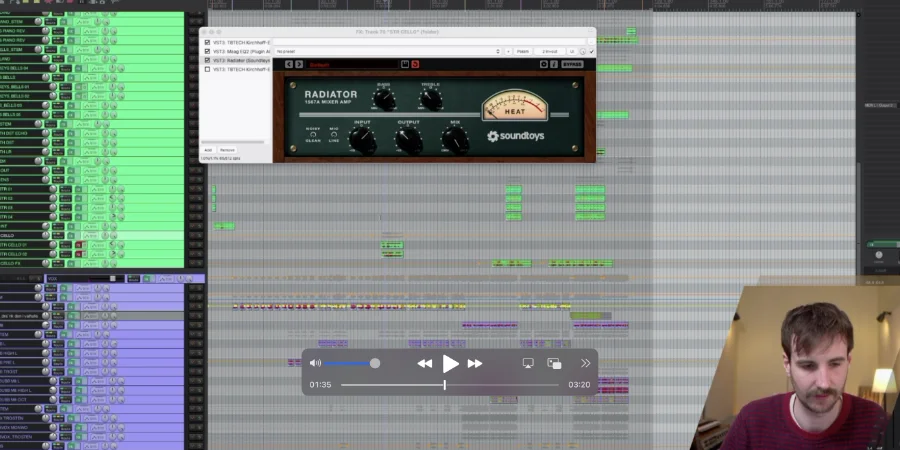Select Maag EQ2 in FX chain list

[241, 51]
